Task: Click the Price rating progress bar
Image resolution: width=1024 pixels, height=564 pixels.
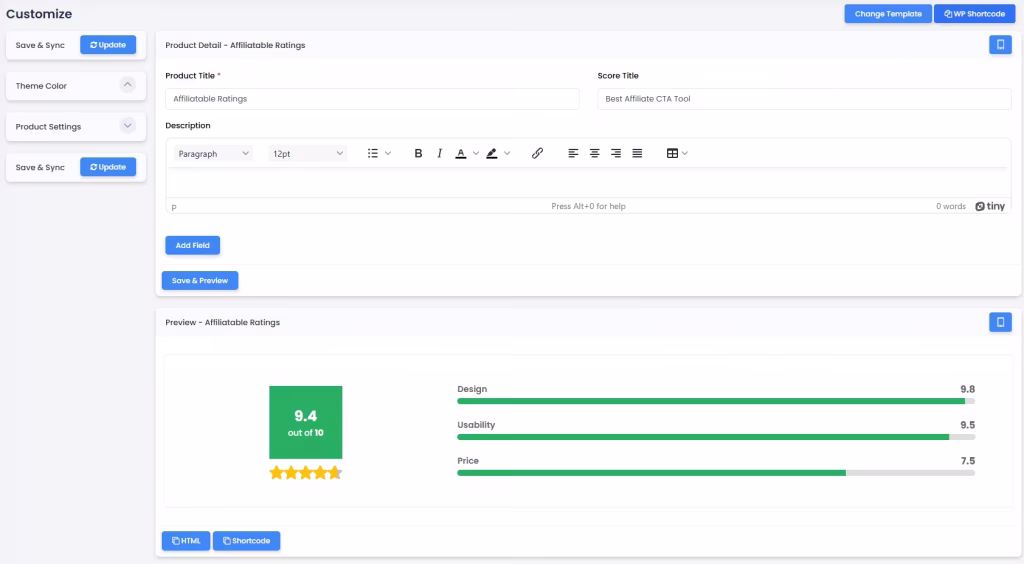Action: tap(716, 473)
